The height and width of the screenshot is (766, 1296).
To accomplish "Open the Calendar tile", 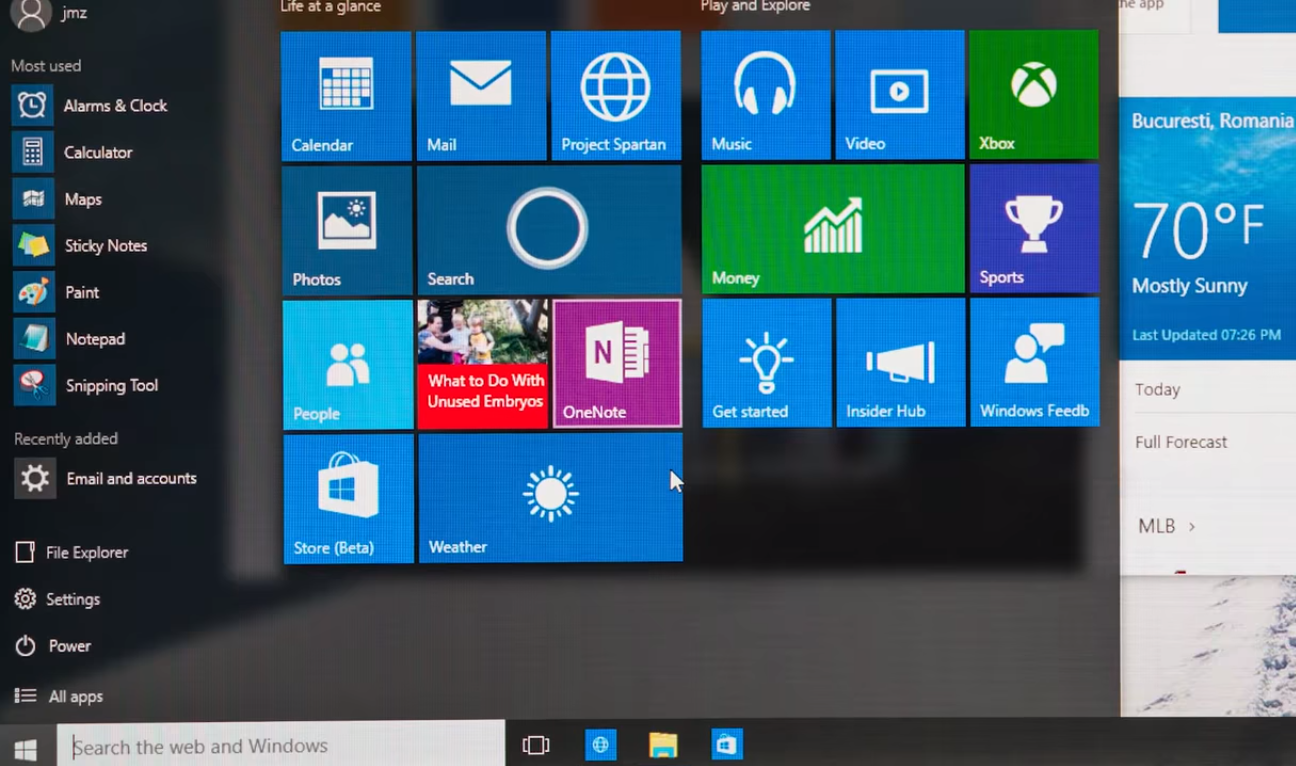I will click(x=346, y=96).
